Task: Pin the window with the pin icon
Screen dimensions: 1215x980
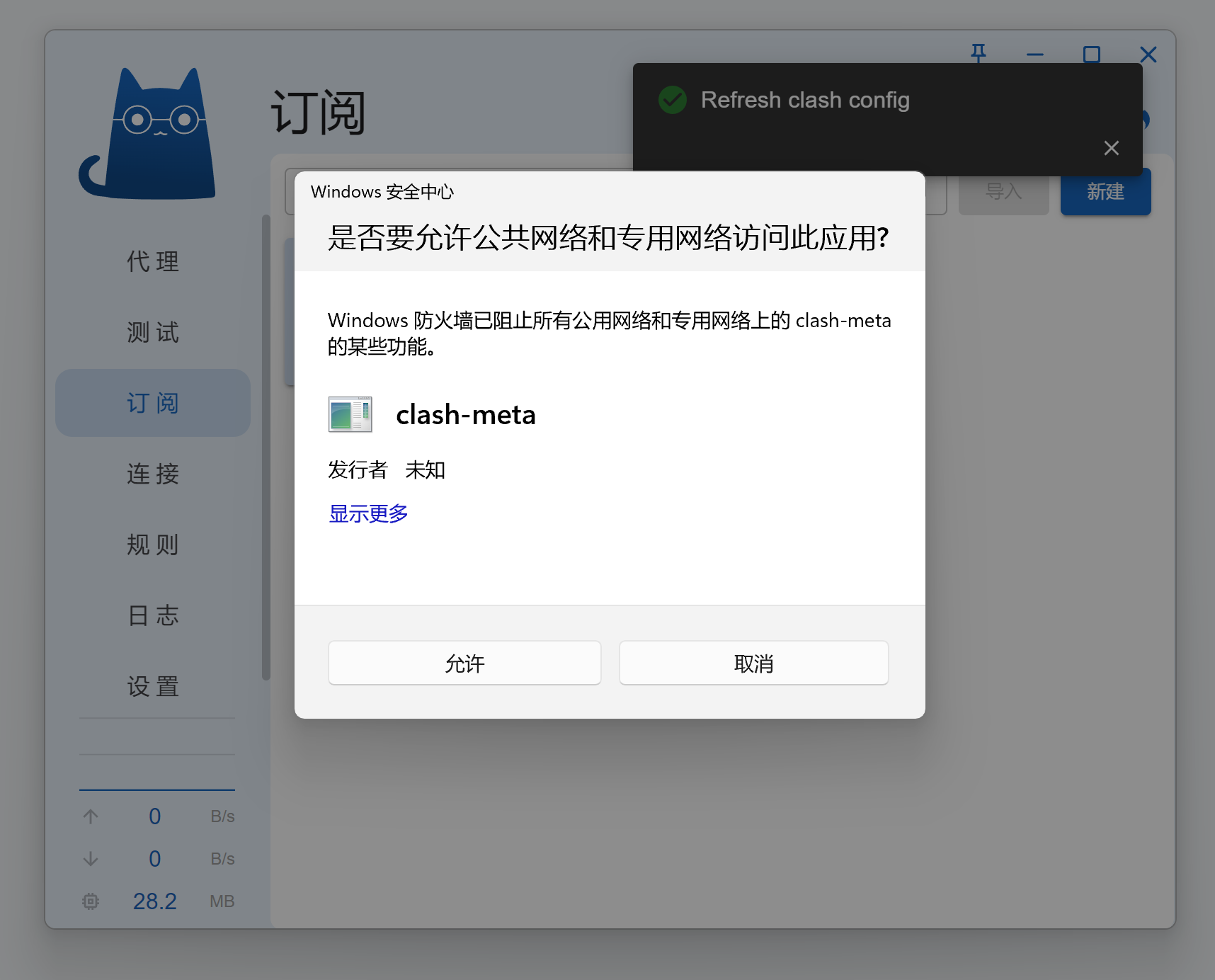Action: [x=978, y=54]
